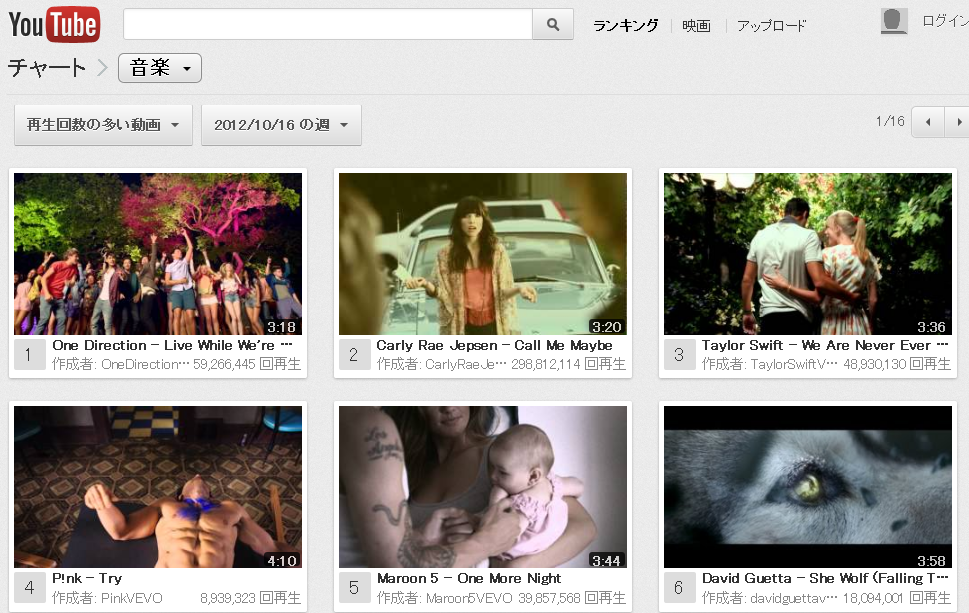Open the 映画 menu link
The height and width of the screenshot is (613, 969).
[x=696, y=25]
